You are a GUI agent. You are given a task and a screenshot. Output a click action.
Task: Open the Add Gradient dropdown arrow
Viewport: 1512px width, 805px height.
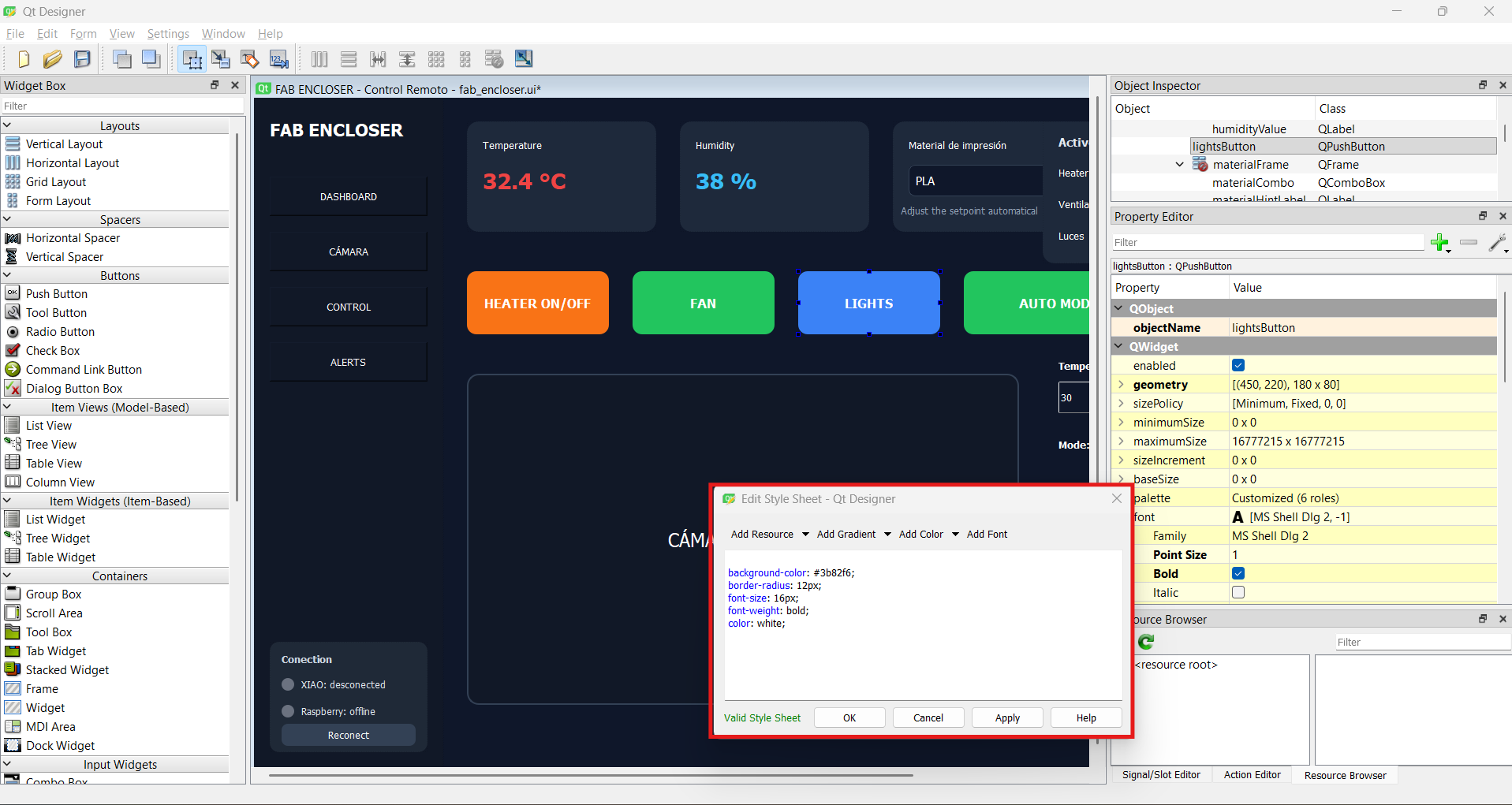(887, 535)
